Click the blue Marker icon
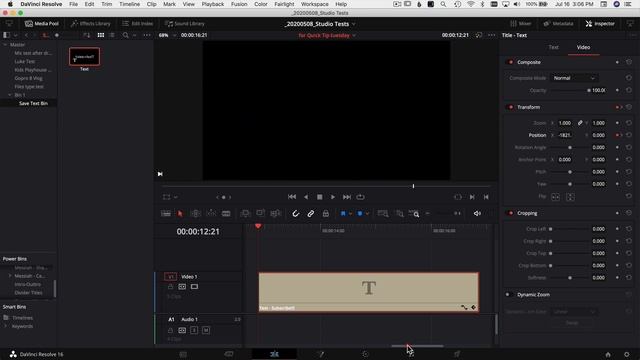This screenshot has width=640, height=360. [360, 213]
